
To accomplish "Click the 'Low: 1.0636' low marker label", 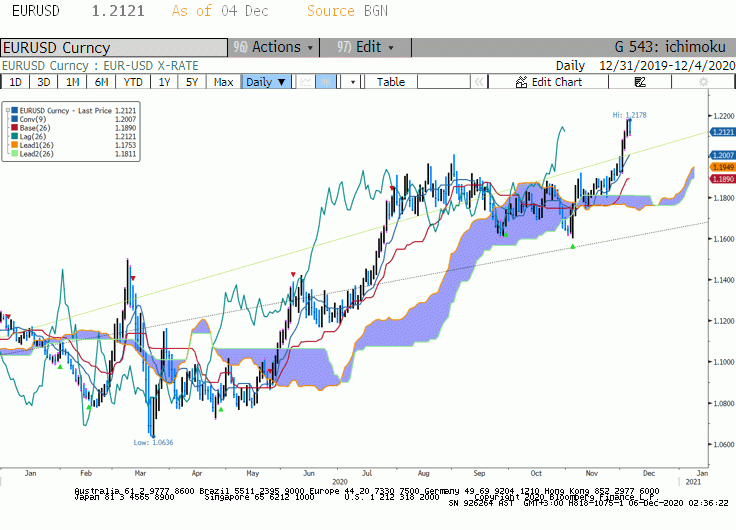I will pos(153,443).
